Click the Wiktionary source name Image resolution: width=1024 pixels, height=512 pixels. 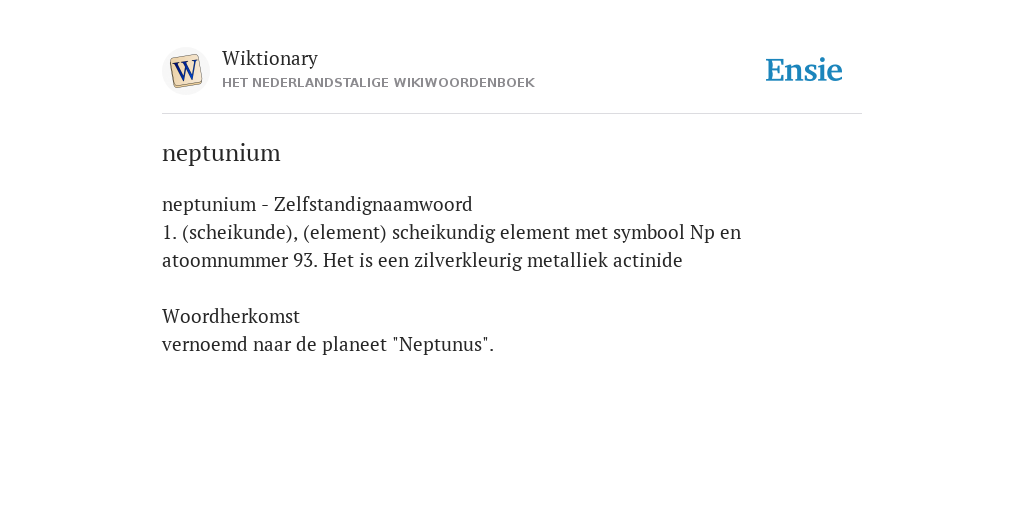click(270, 58)
